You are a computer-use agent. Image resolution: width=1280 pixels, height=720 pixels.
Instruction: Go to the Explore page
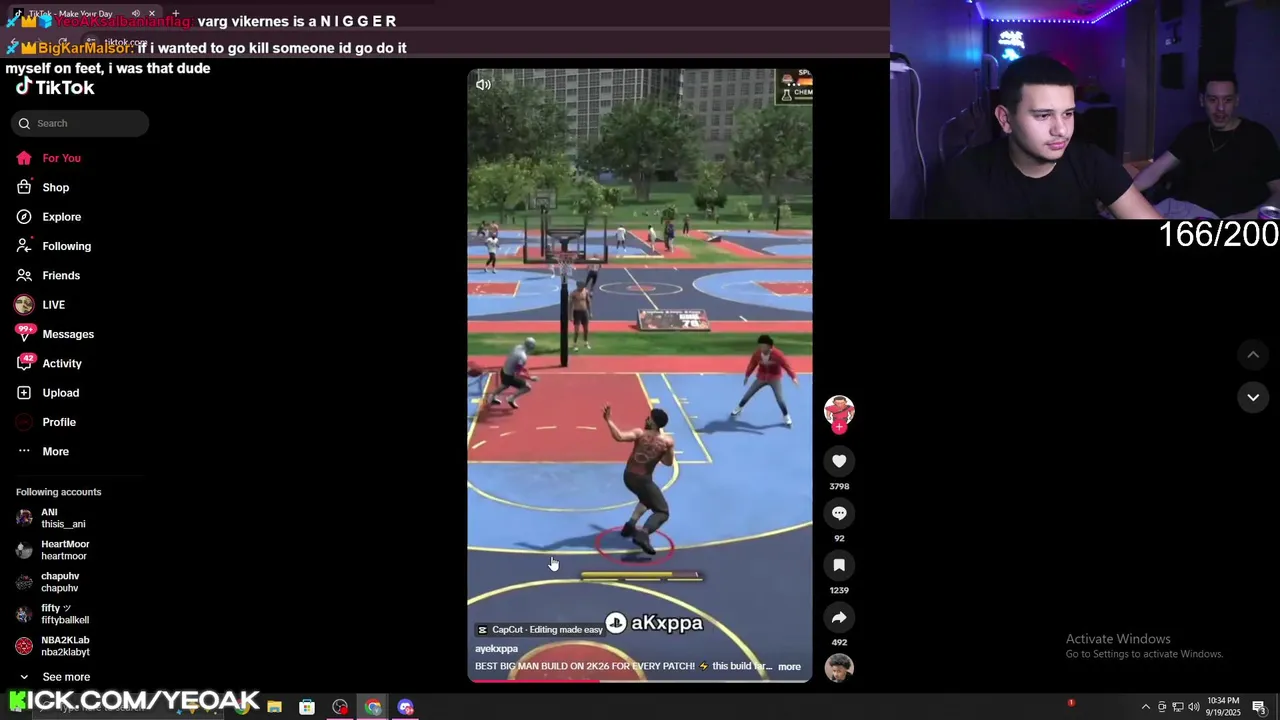pos(48,217)
